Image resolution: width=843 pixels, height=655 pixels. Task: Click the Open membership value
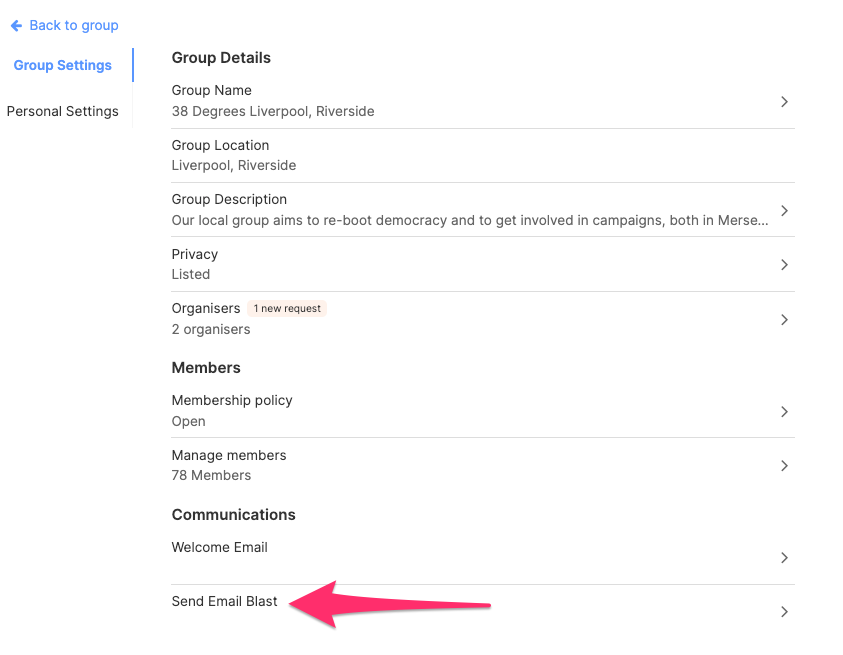coord(188,421)
